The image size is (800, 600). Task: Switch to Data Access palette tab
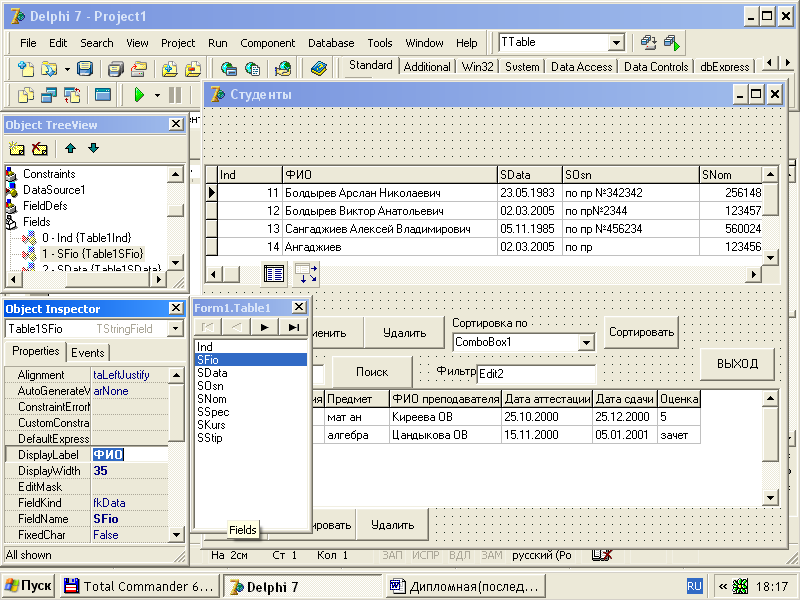pyautogui.click(x=582, y=67)
